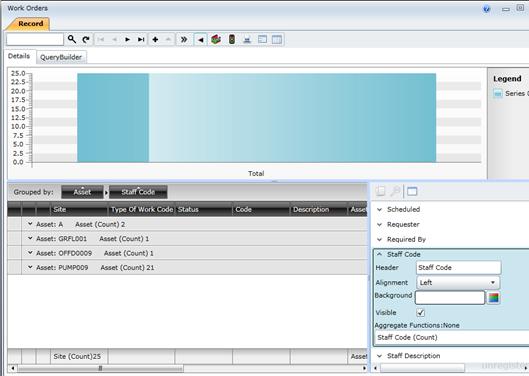Click the Header field containing Staff Code
Screen dimensions: 529x376
[458, 267]
